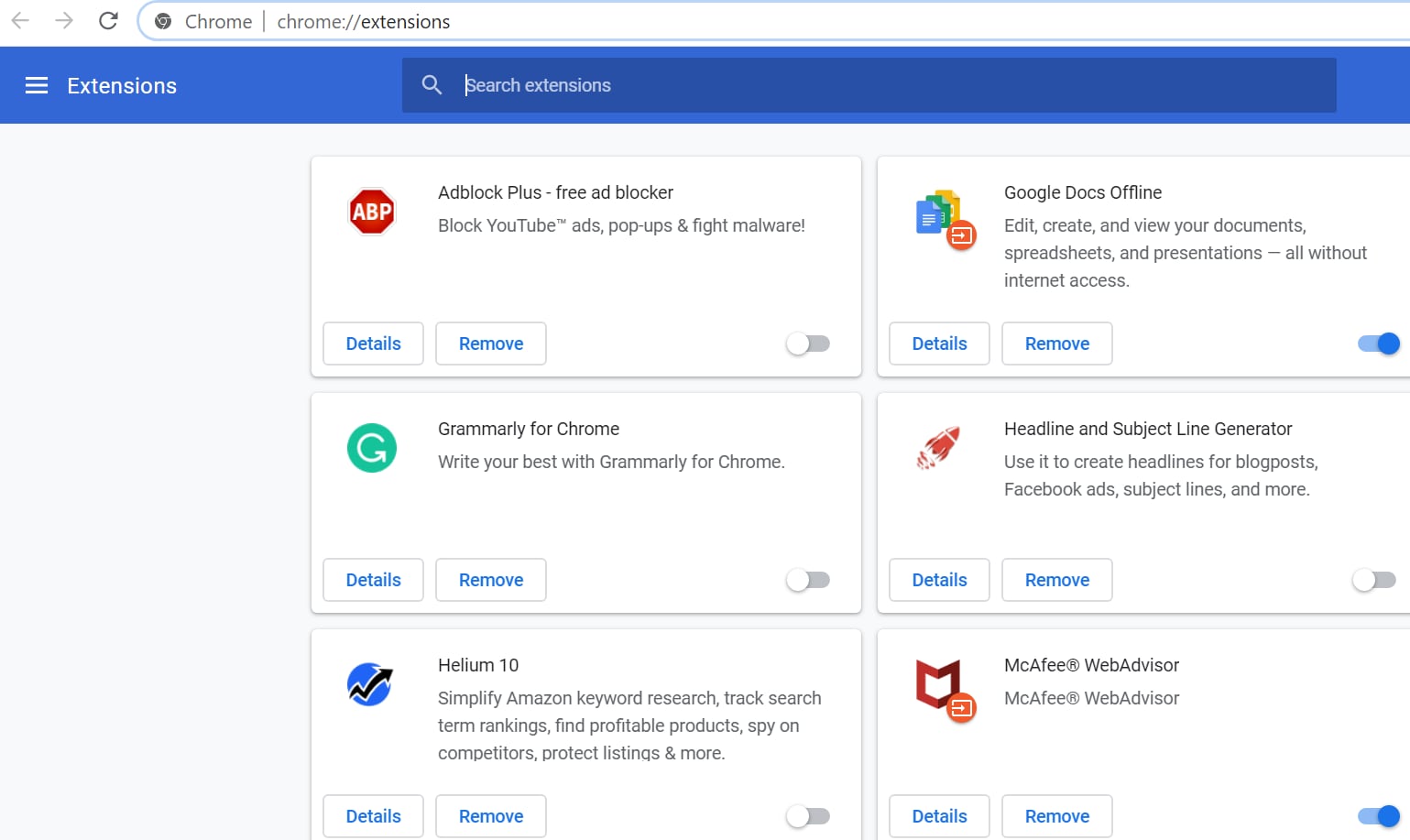This screenshot has width=1410, height=840.
Task: Click the 'Helium 10' title
Action: point(478,665)
